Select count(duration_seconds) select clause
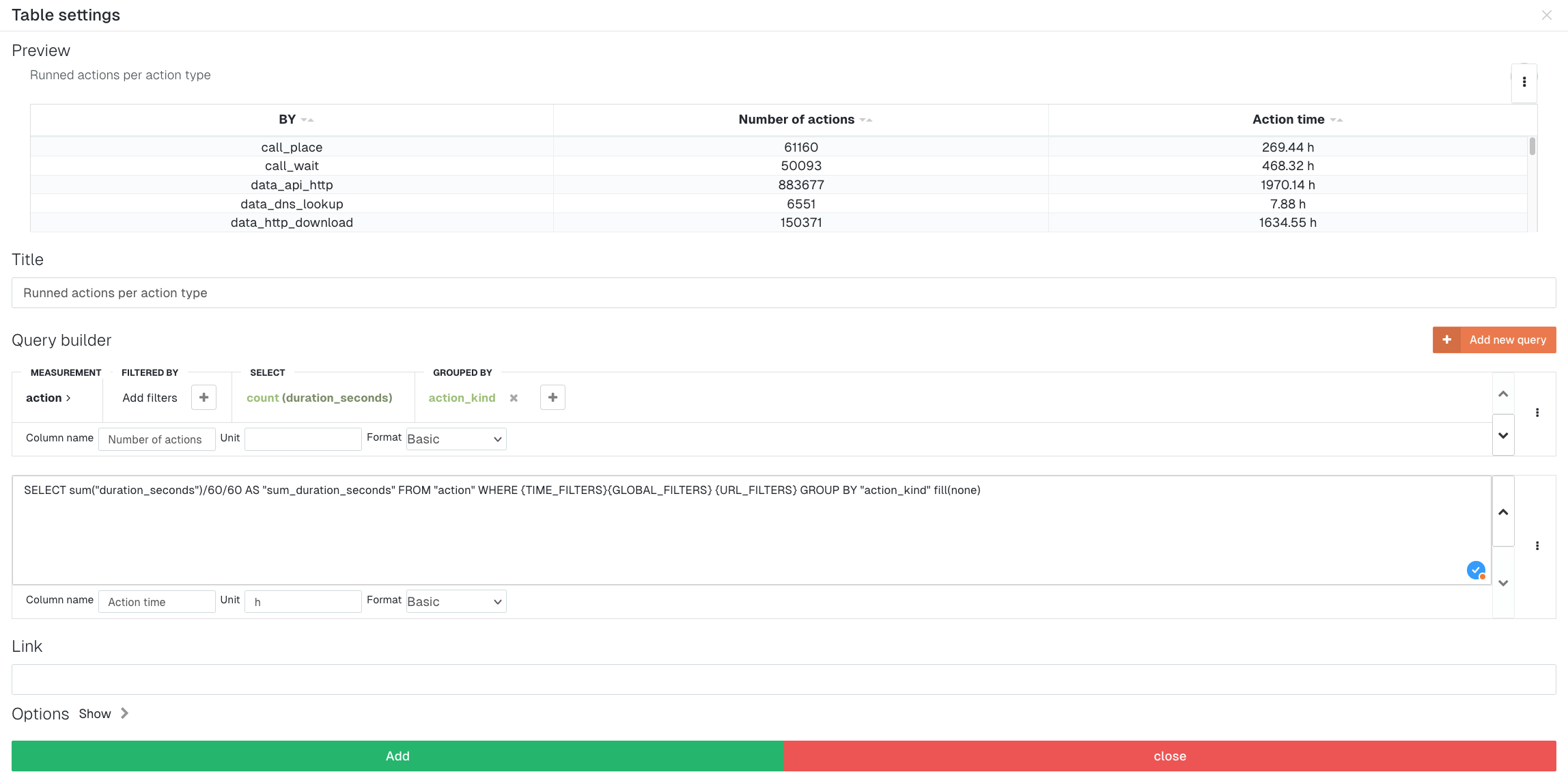1568x783 pixels. 319,398
